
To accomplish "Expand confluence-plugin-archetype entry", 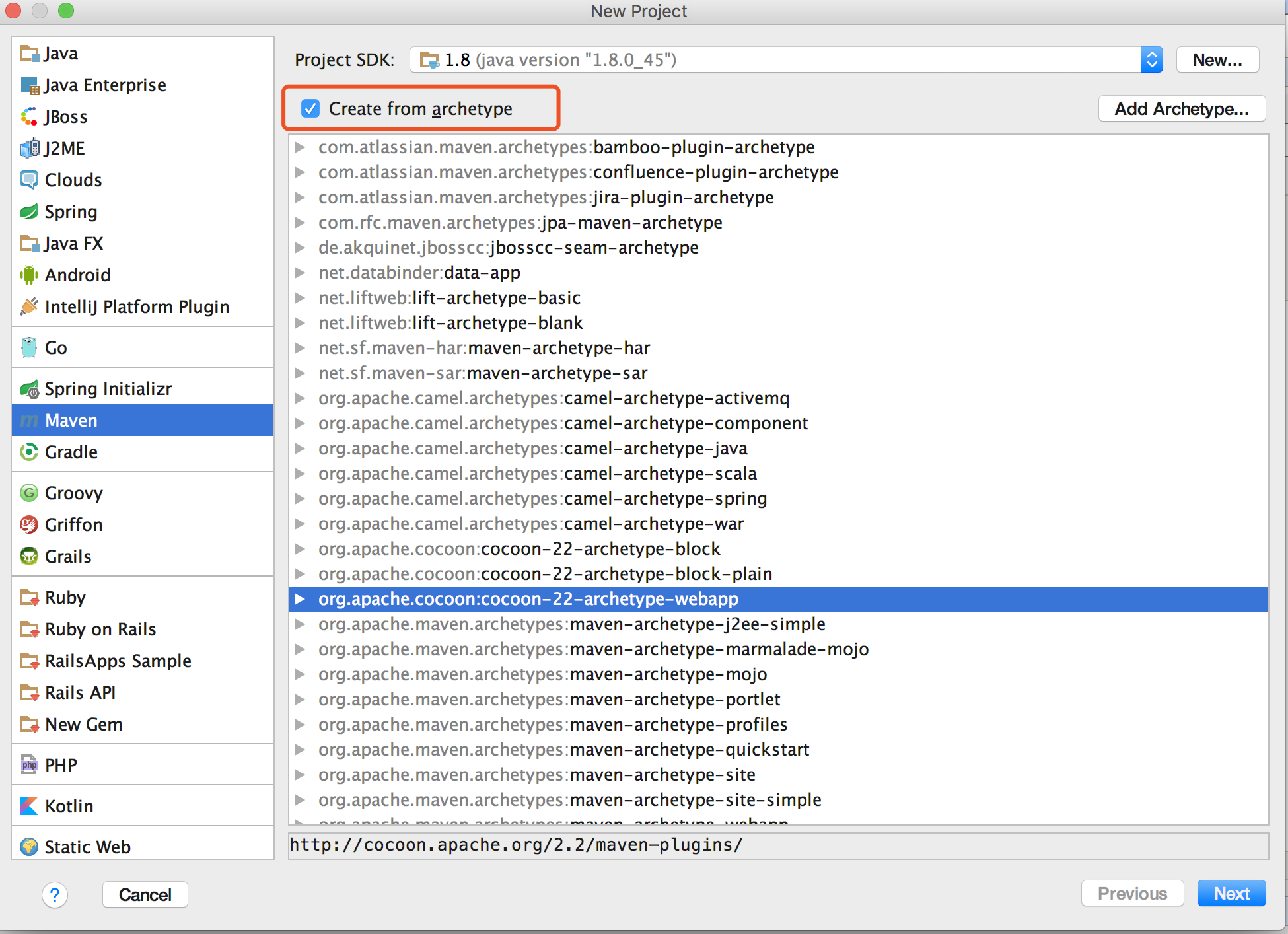I will 300,172.
